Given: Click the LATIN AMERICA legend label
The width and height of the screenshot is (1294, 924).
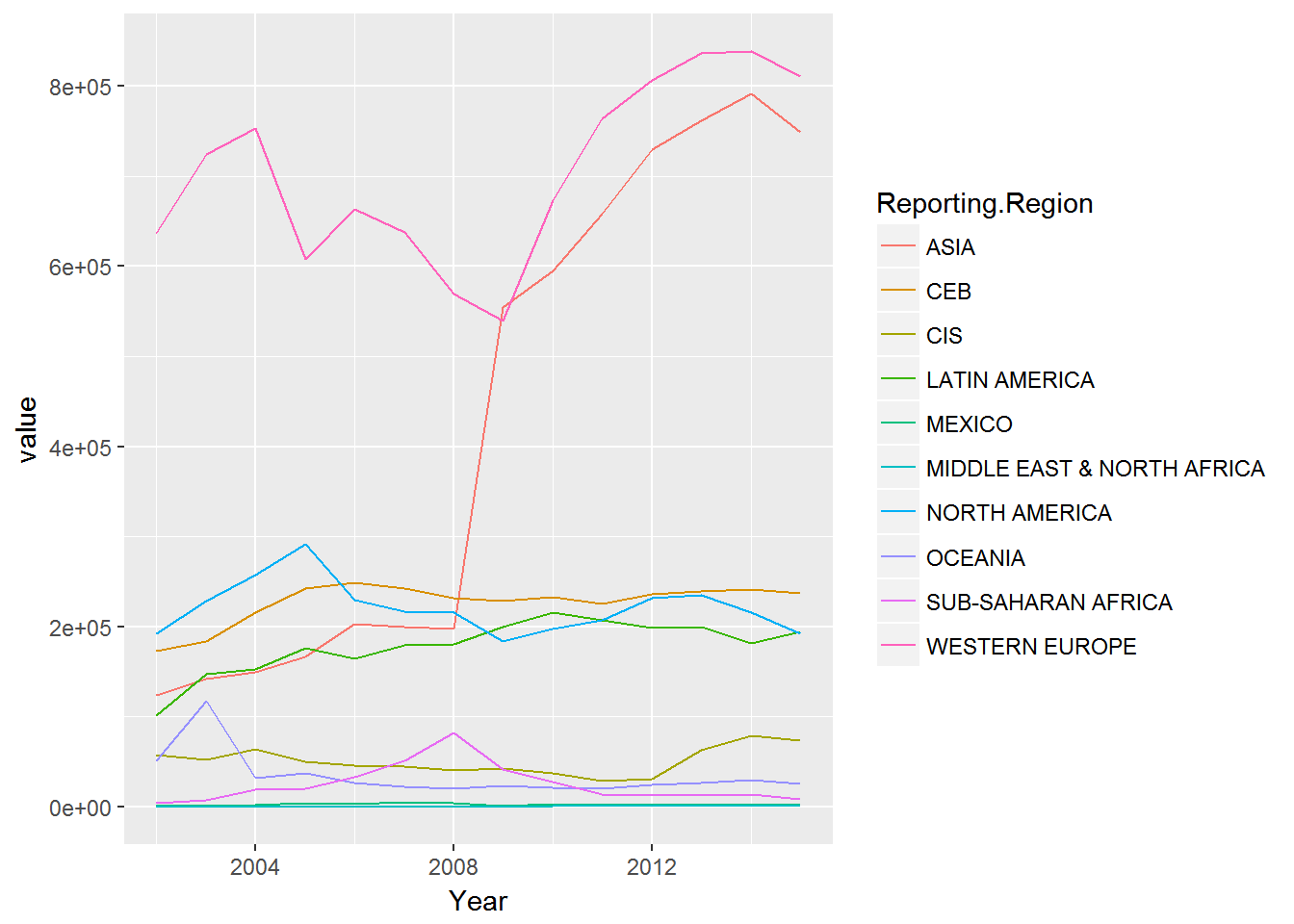Looking at the screenshot, I should [x=1010, y=380].
